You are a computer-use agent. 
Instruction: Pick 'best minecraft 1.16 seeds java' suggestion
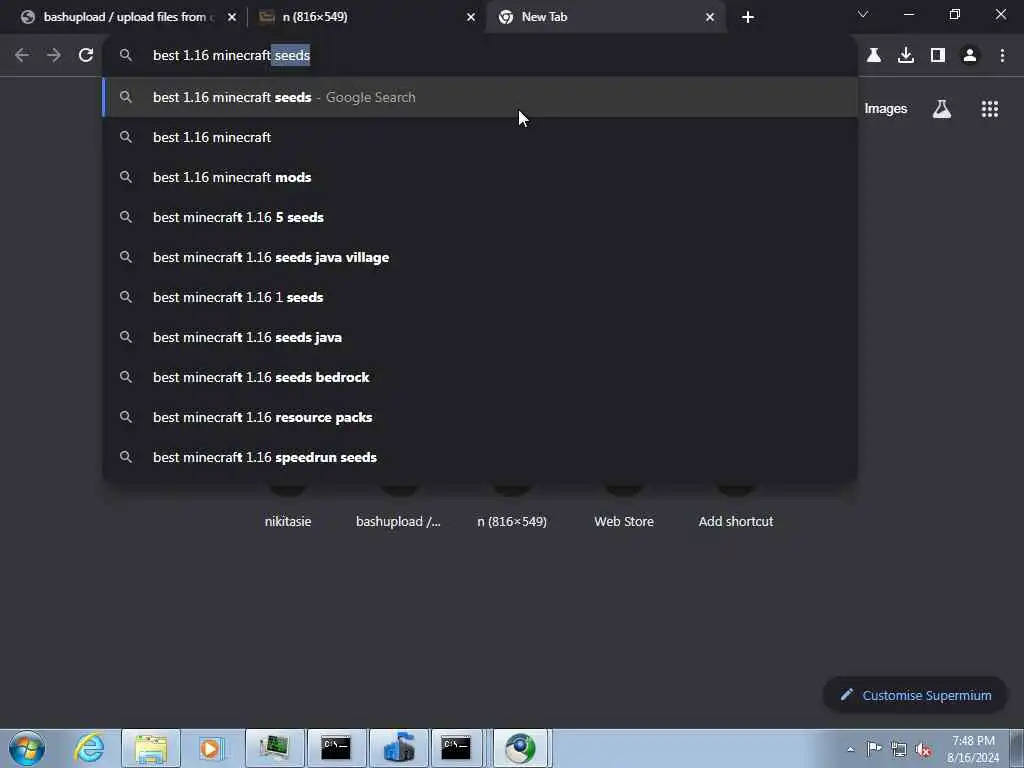480,337
